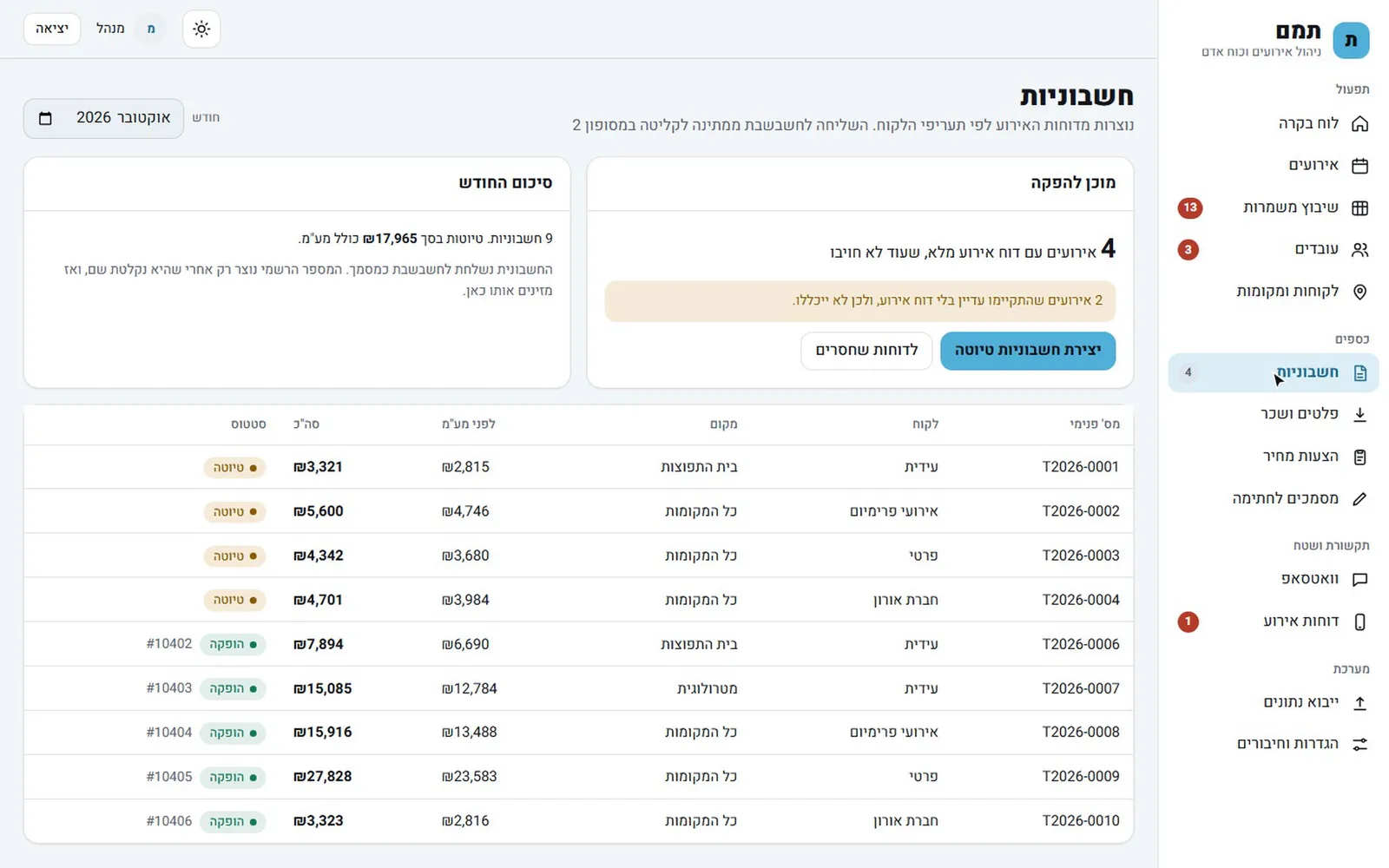Viewport: 1389px width, 868px height.
Task: Click invoice number T2026-0010
Action: coord(1081,821)
